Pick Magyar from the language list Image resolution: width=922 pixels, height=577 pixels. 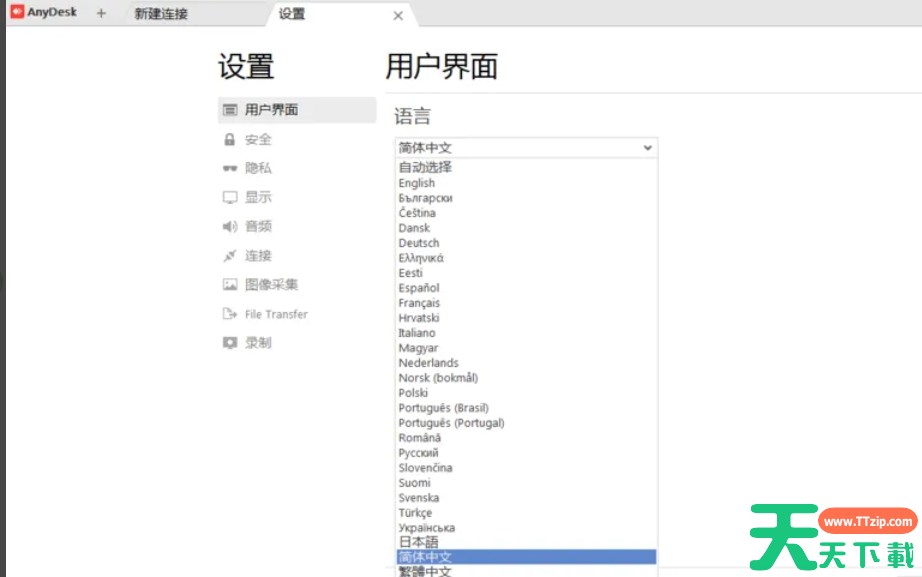pos(526,348)
